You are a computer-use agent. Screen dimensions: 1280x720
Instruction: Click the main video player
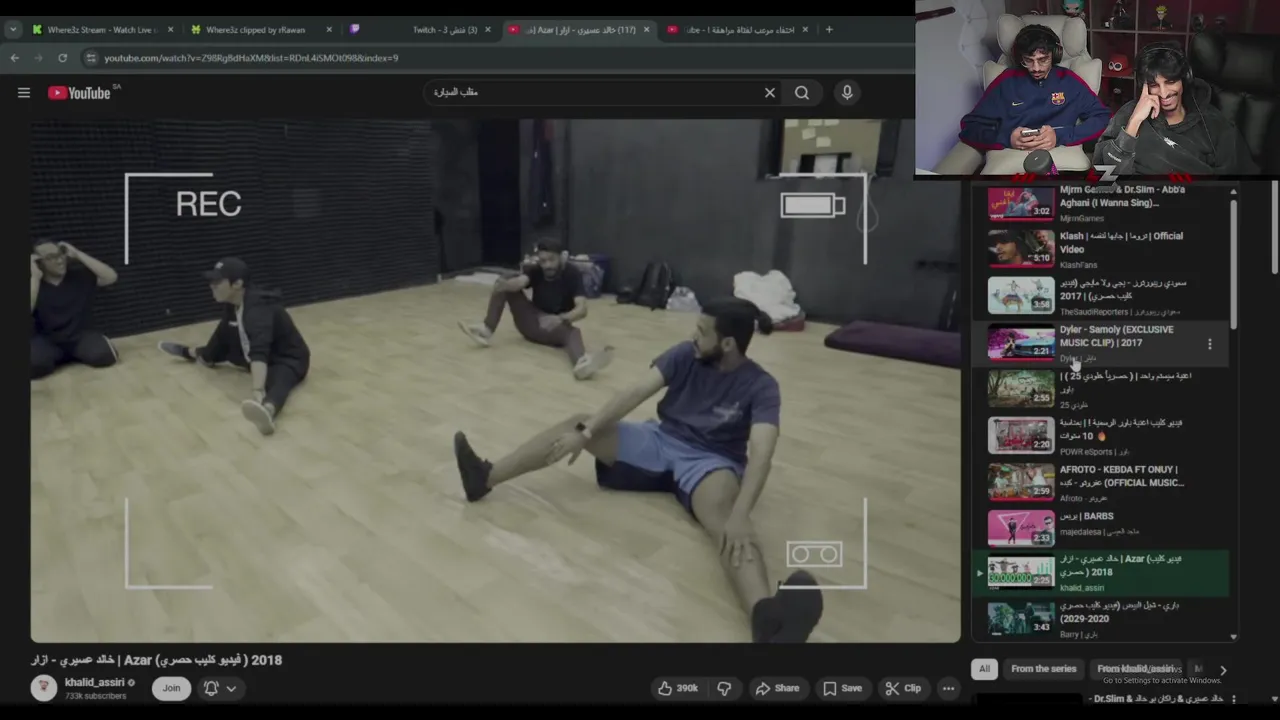(495, 380)
